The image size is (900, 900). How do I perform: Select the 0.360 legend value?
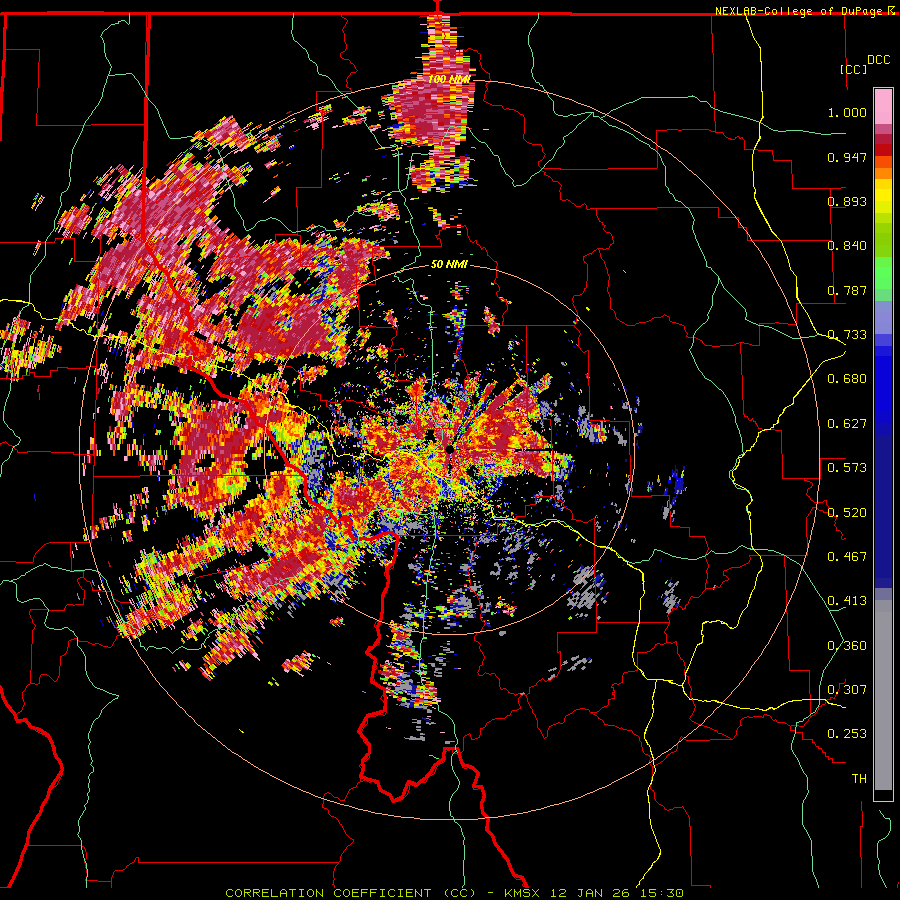tap(847, 646)
